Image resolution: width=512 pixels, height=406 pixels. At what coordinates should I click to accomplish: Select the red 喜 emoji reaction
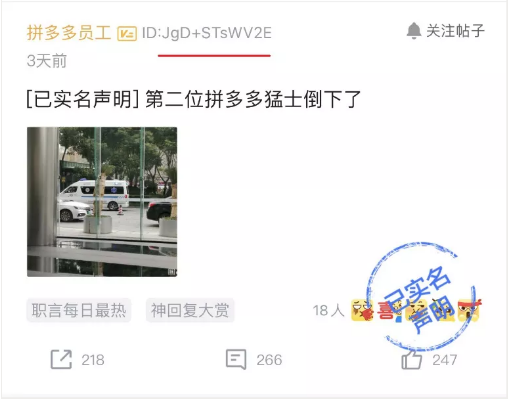point(387,311)
